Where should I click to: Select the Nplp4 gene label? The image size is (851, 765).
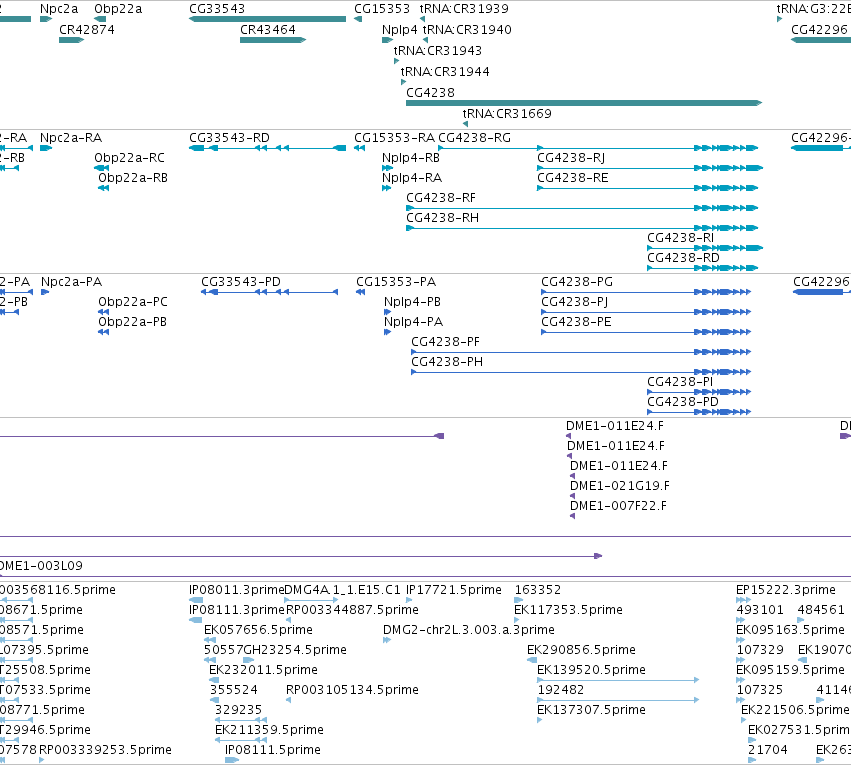tap(399, 29)
